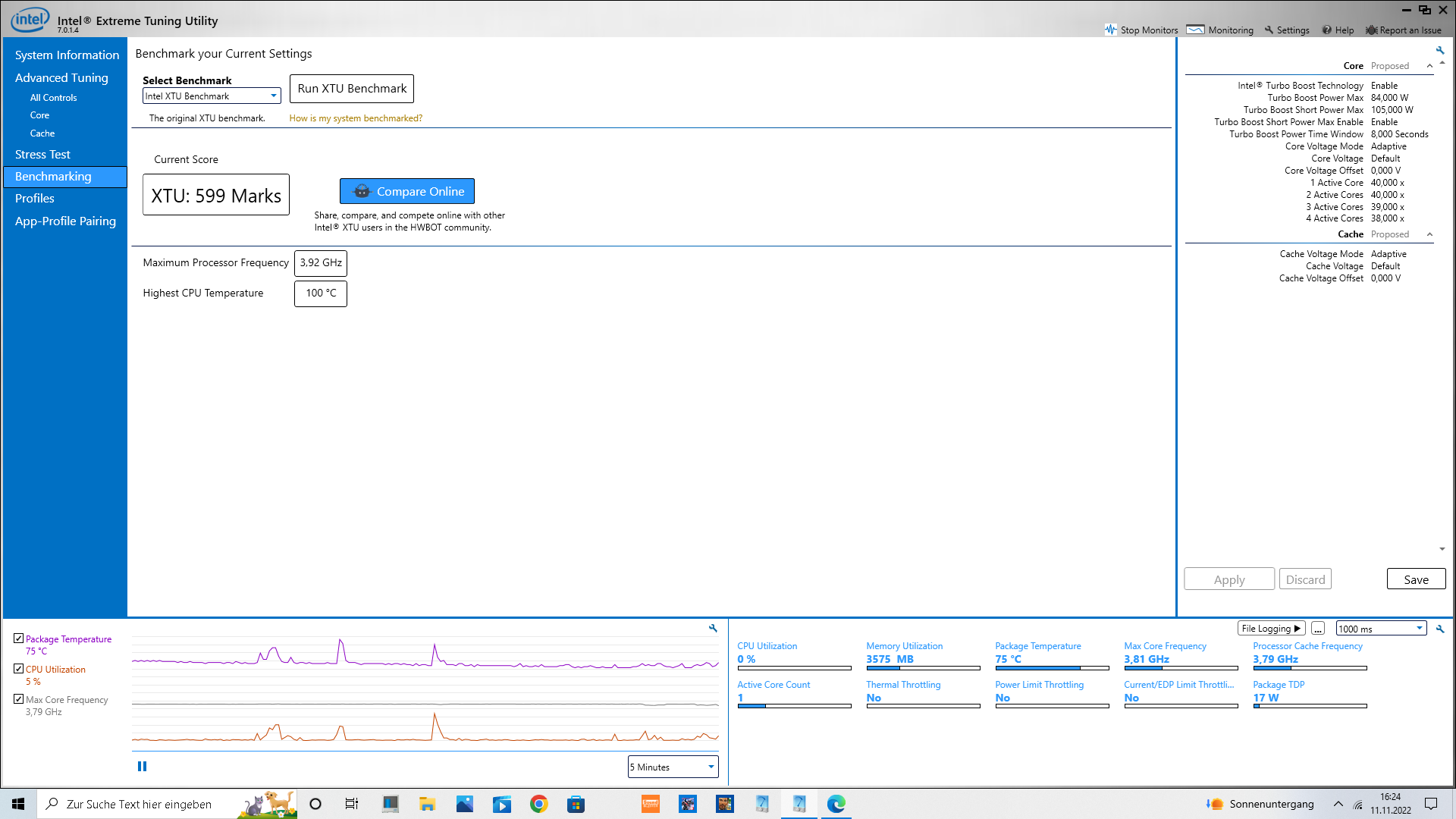Viewport: 1456px width, 819px height.
Task: Open the Select Benchmark dropdown
Action: tap(212, 96)
